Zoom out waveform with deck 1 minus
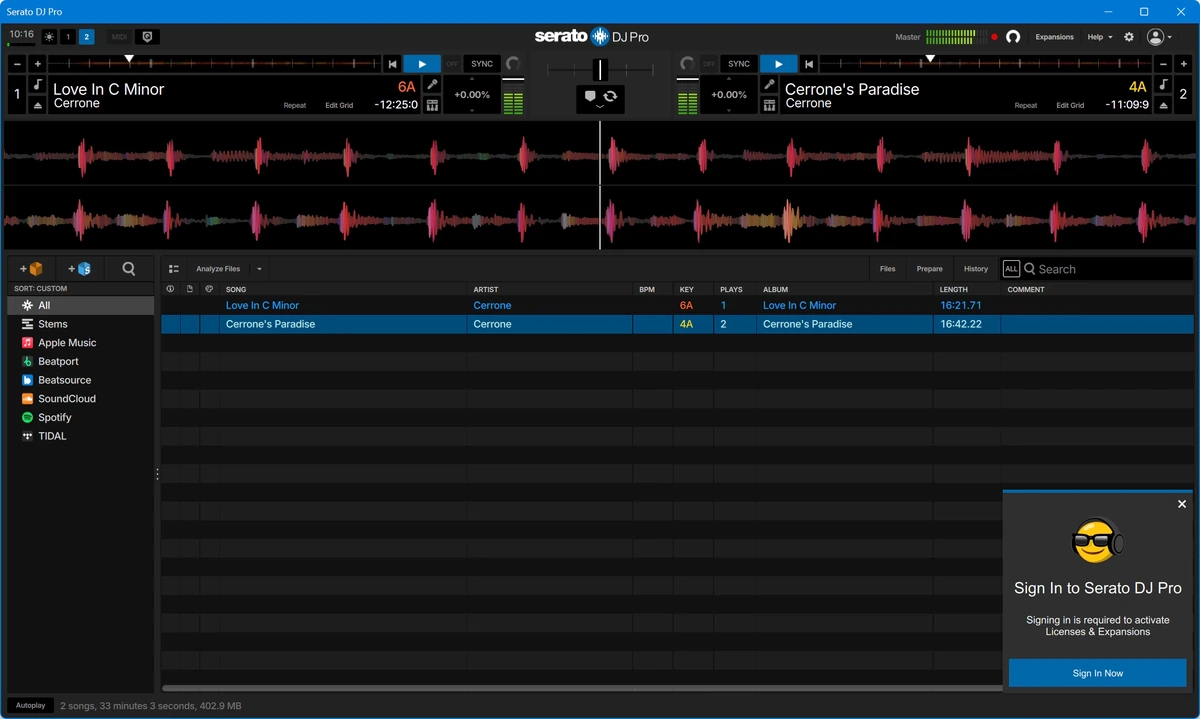The height and width of the screenshot is (719, 1200). [x=18, y=64]
